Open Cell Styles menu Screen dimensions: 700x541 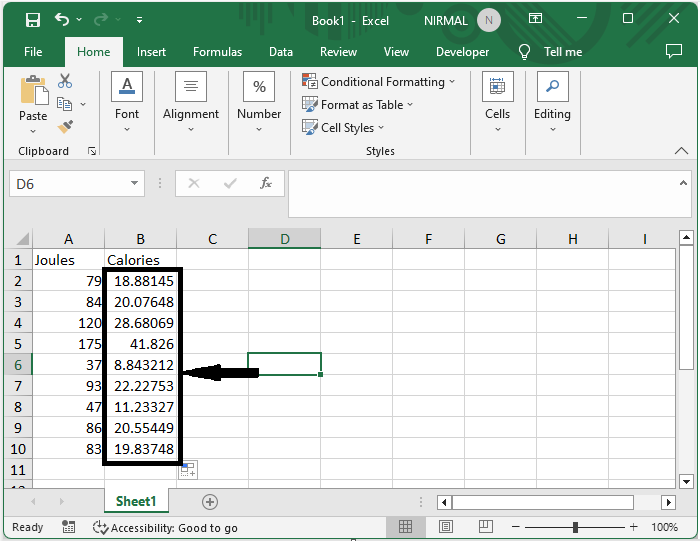coord(343,128)
